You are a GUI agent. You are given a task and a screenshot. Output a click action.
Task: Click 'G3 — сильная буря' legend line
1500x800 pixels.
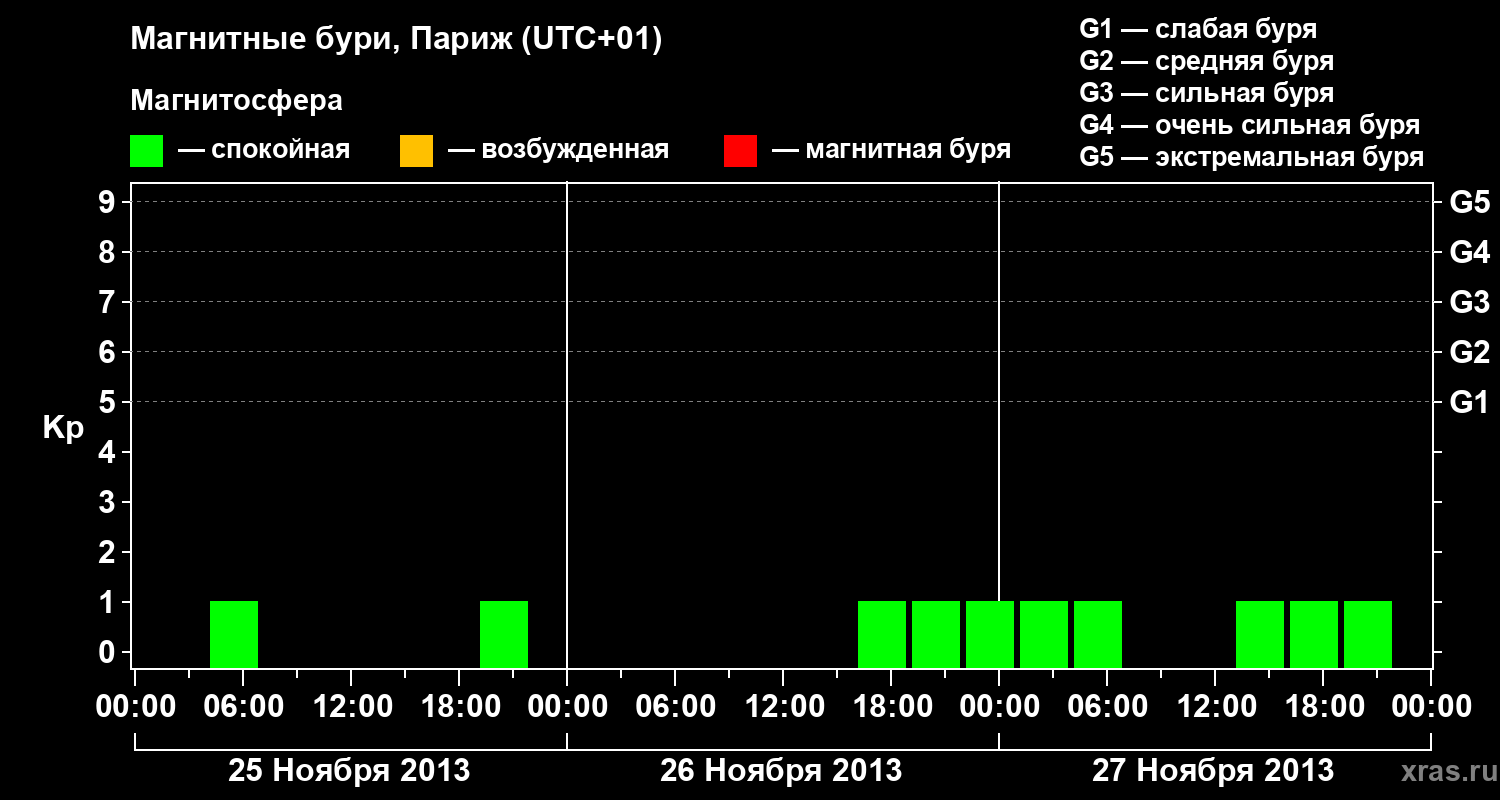click(x=1207, y=93)
